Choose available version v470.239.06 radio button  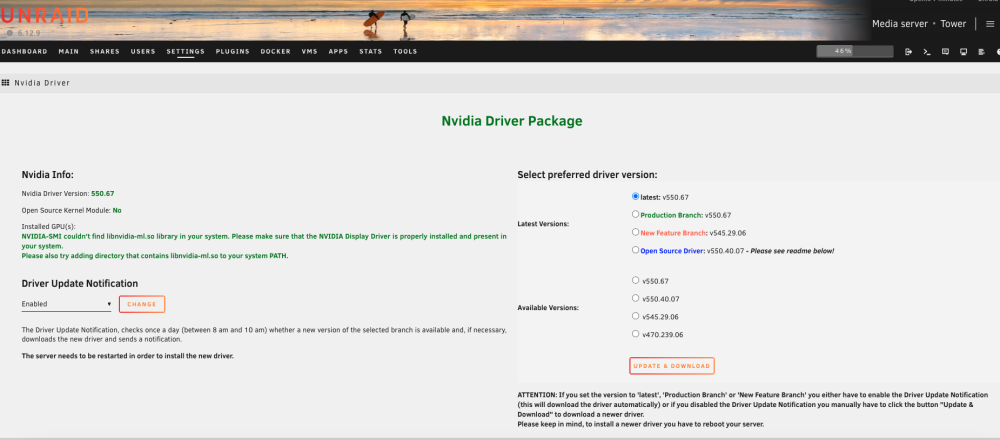pos(635,334)
